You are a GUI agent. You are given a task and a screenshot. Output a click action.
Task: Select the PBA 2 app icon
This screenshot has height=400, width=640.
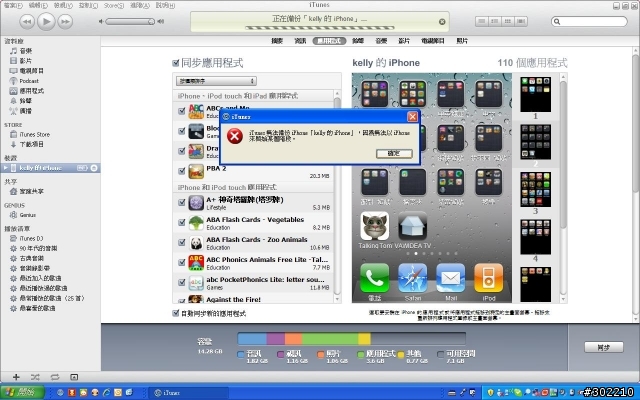pyautogui.click(x=196, y=171)
